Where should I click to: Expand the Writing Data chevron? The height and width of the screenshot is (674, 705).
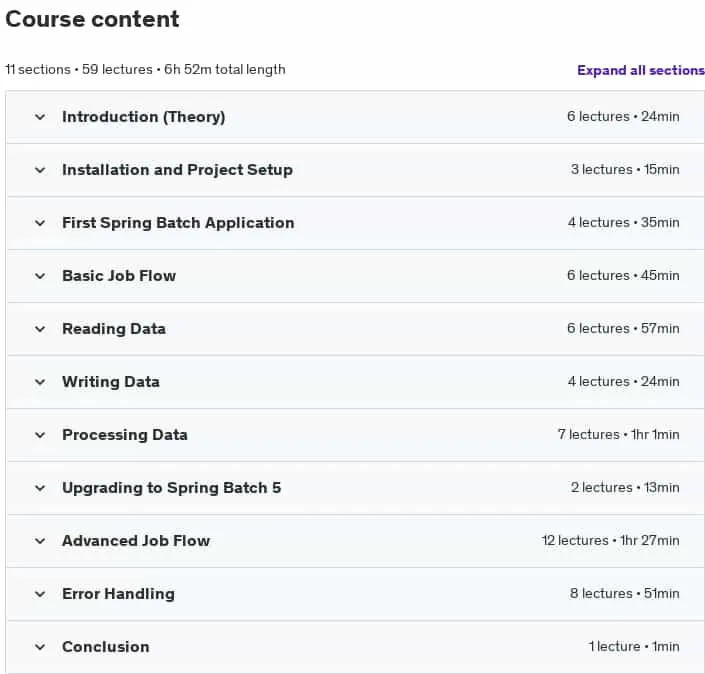40,382
